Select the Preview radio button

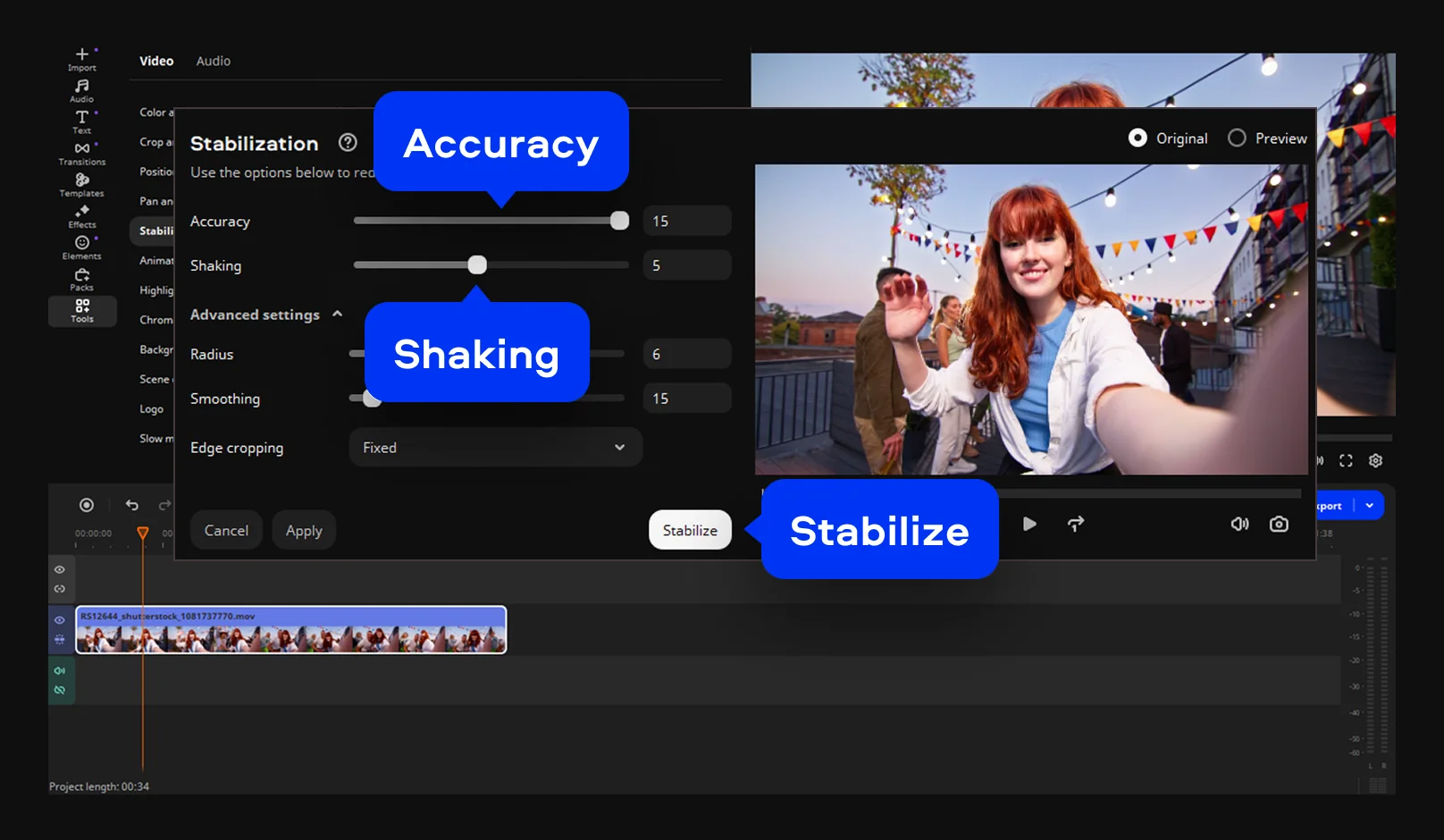[1237, 138]
